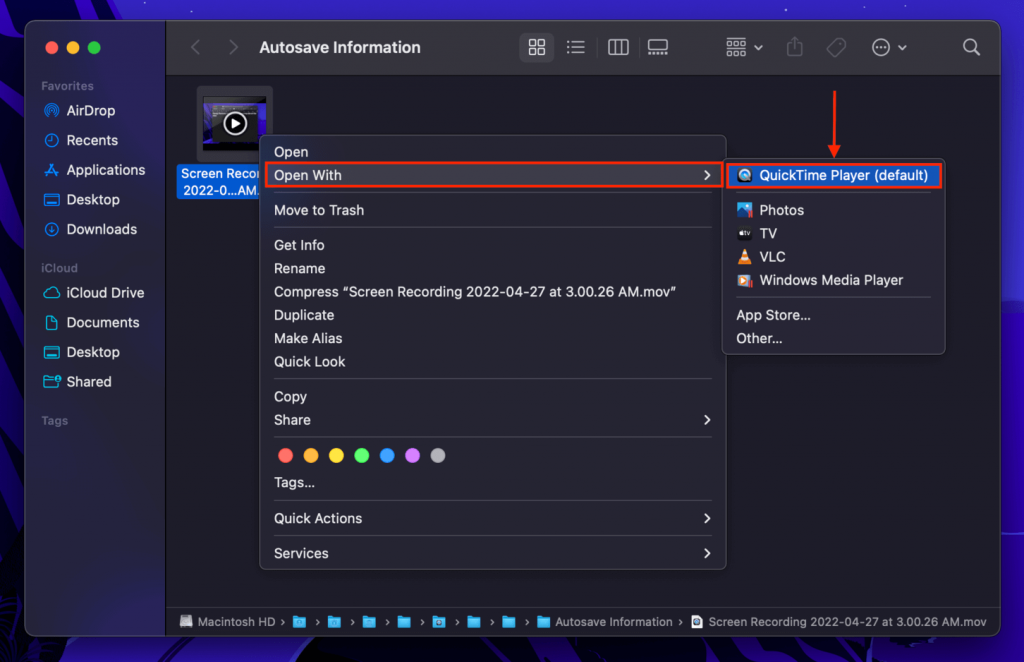Choose QuickTime Player from the Open With submenu
1024x662 pixels.
(x=833, y=175)
